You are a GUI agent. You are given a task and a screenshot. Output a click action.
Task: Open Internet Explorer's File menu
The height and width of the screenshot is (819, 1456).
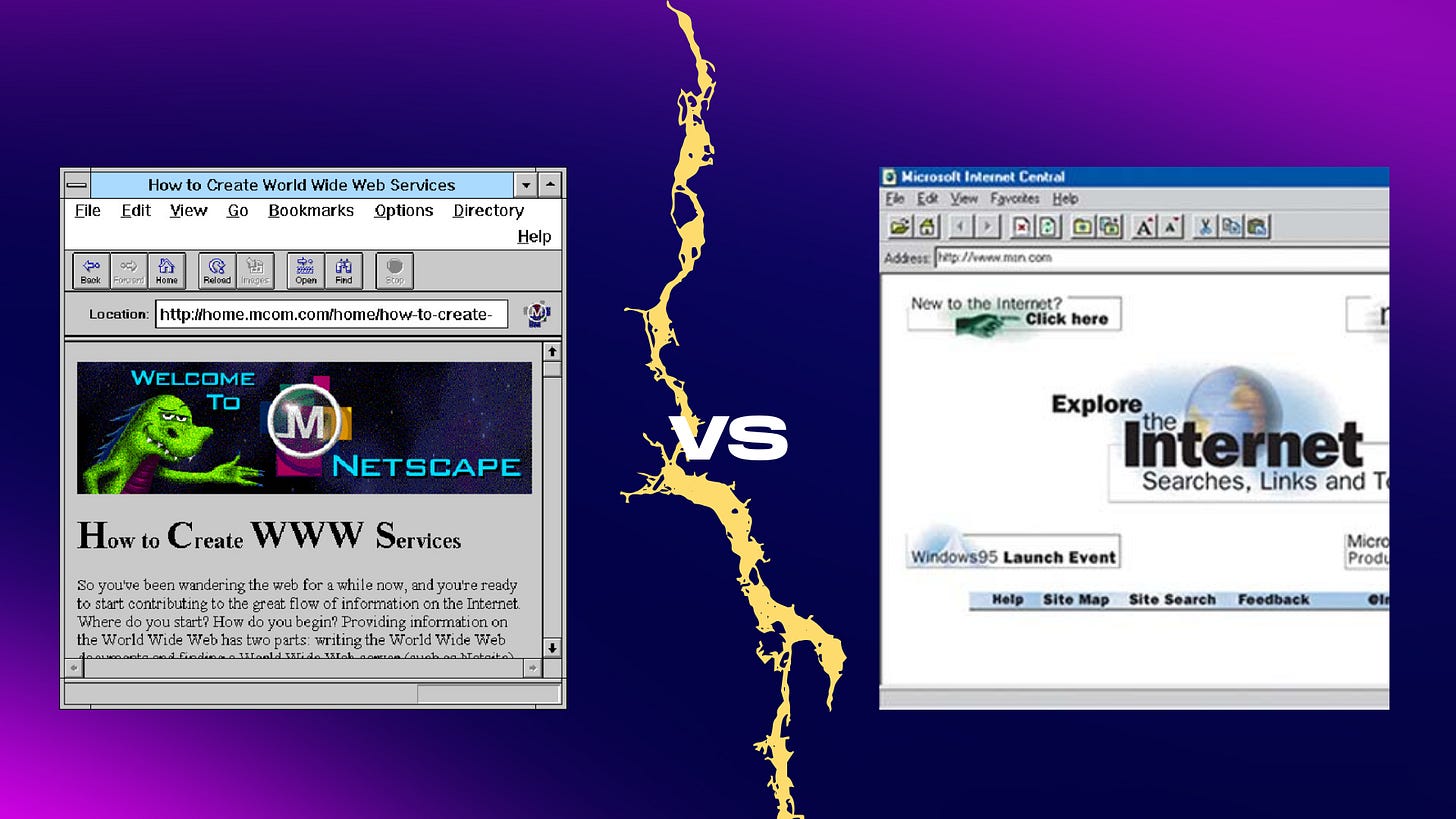894,199
